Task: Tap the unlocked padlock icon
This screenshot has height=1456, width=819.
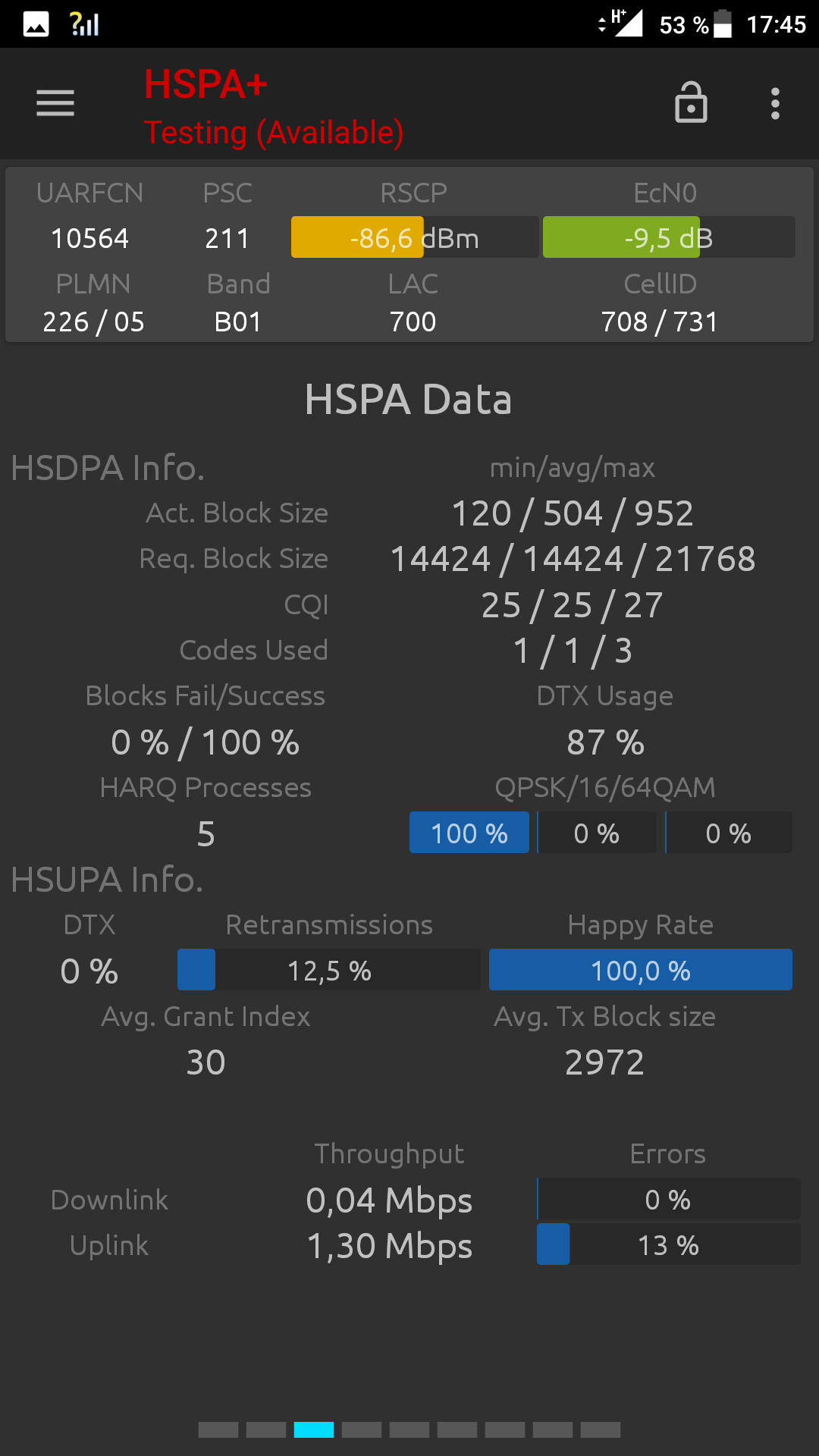Action: click(x=691, y=102)
